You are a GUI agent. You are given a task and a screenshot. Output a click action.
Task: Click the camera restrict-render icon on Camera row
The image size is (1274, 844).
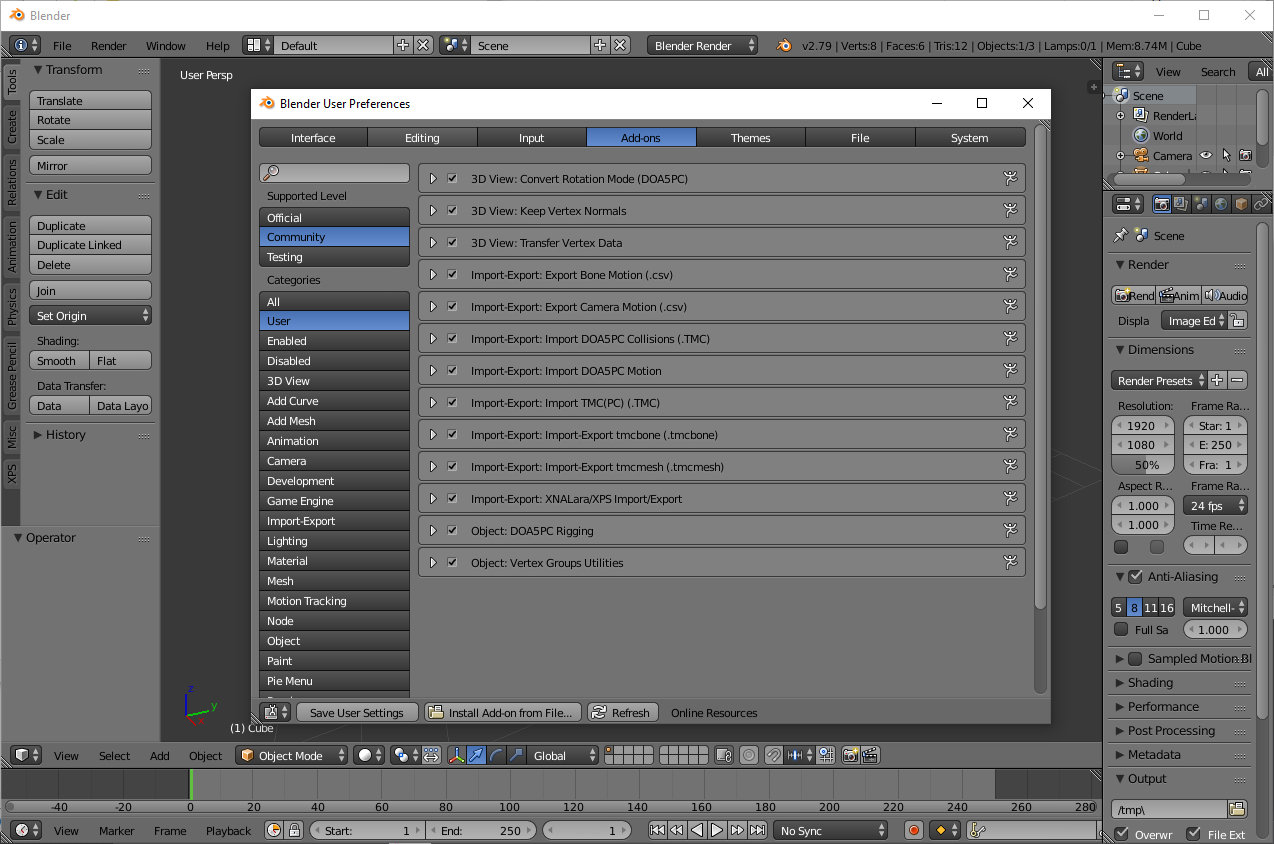[x=1245, y=155]
